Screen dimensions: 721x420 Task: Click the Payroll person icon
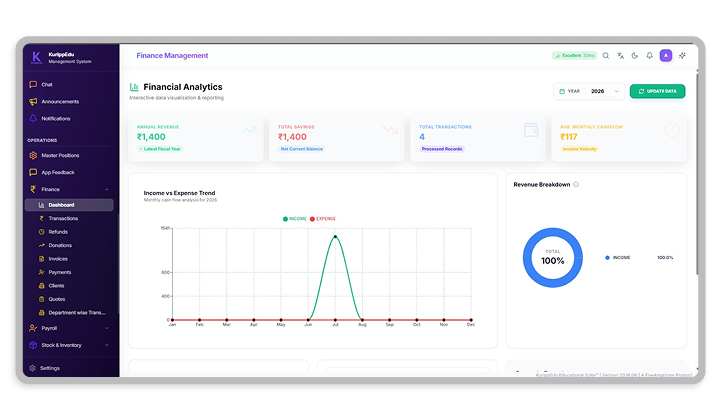click(x=33, y=328)
